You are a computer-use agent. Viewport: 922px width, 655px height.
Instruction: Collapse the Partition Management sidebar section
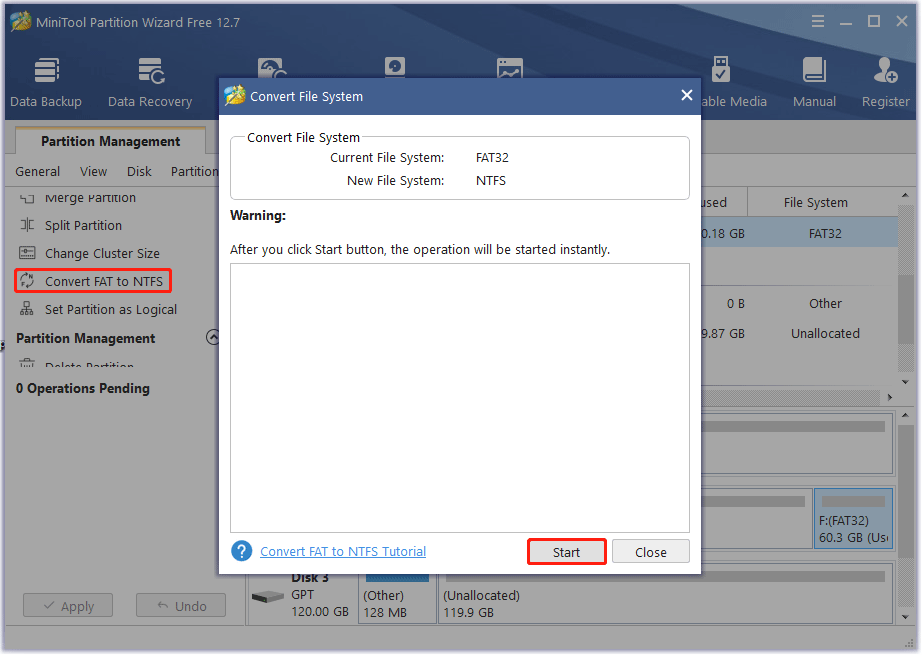pyautogui.click(x=213, y=337)
